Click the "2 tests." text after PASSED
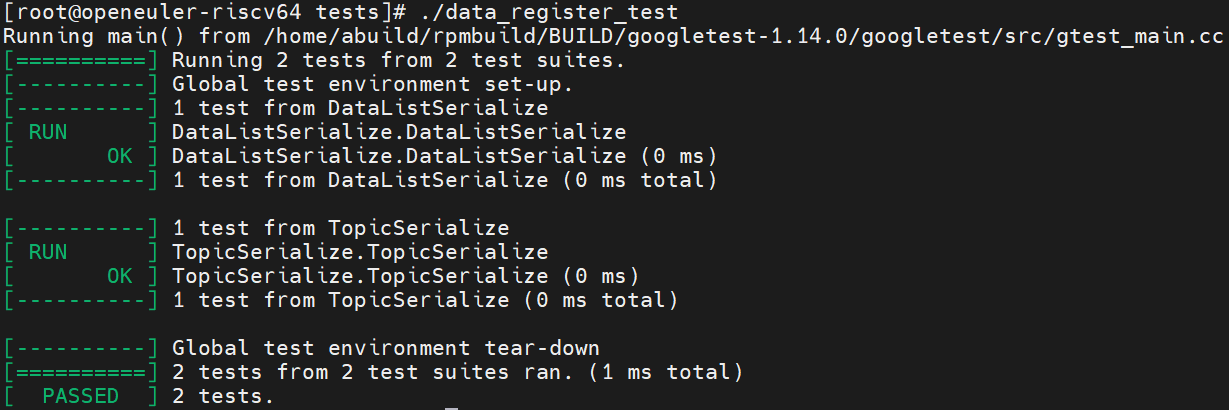 pyautogui.click(x=223, y=397)
